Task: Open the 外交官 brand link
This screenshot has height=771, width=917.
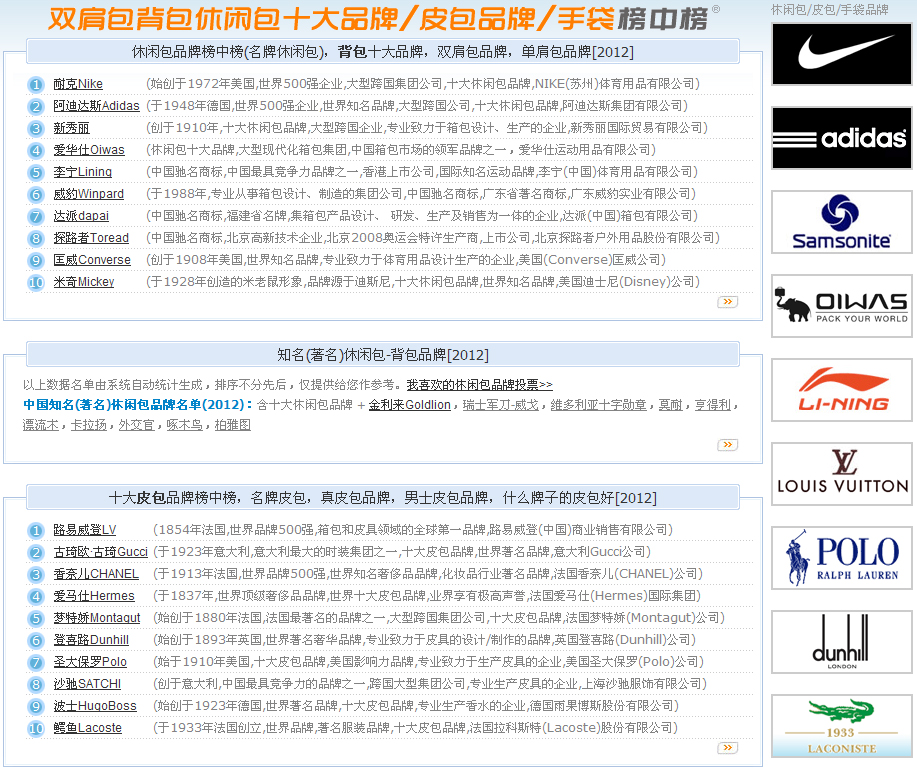Action: click(x=136, y=425)
